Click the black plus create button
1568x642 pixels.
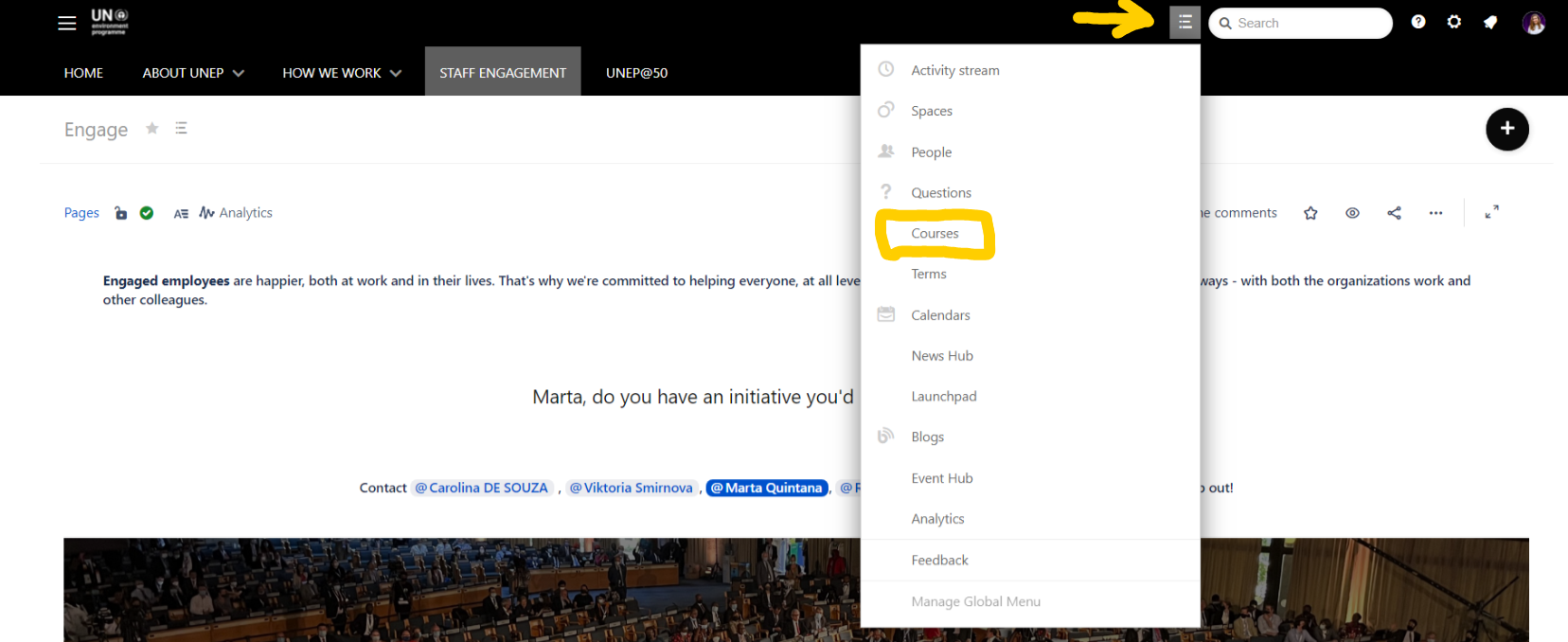pos(1507,129)
